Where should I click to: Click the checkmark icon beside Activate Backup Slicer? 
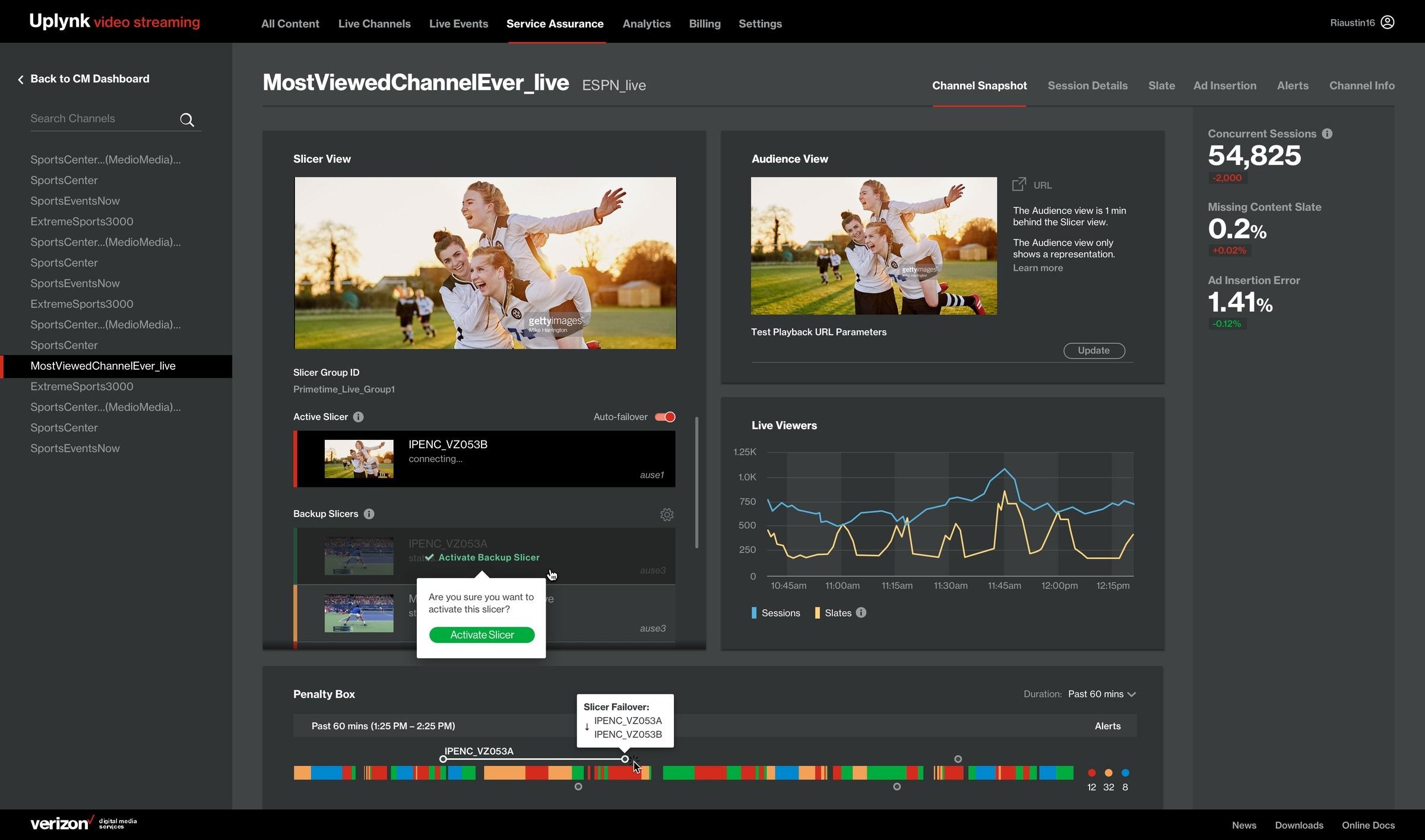coord(429,557)
